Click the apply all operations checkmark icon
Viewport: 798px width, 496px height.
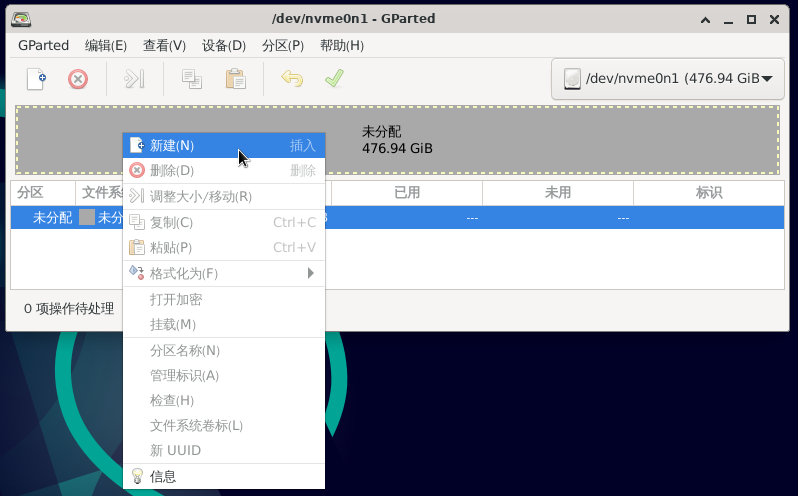(x=334, y=79)
